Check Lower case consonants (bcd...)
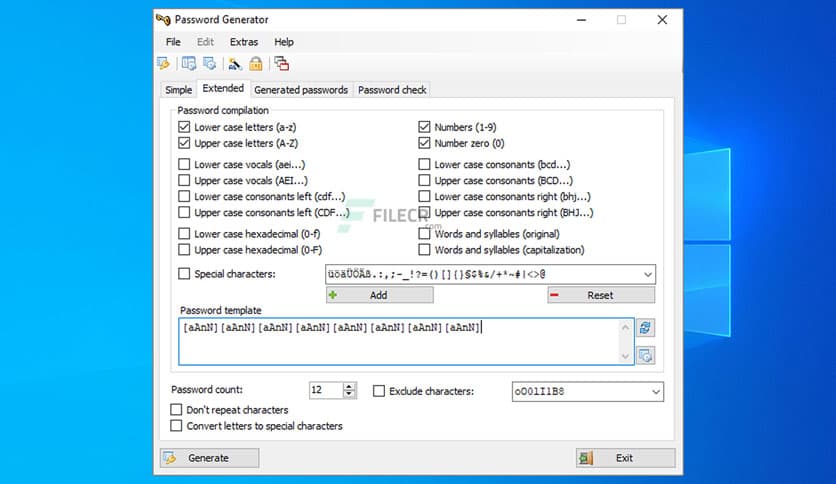 [x=424, y=164]
